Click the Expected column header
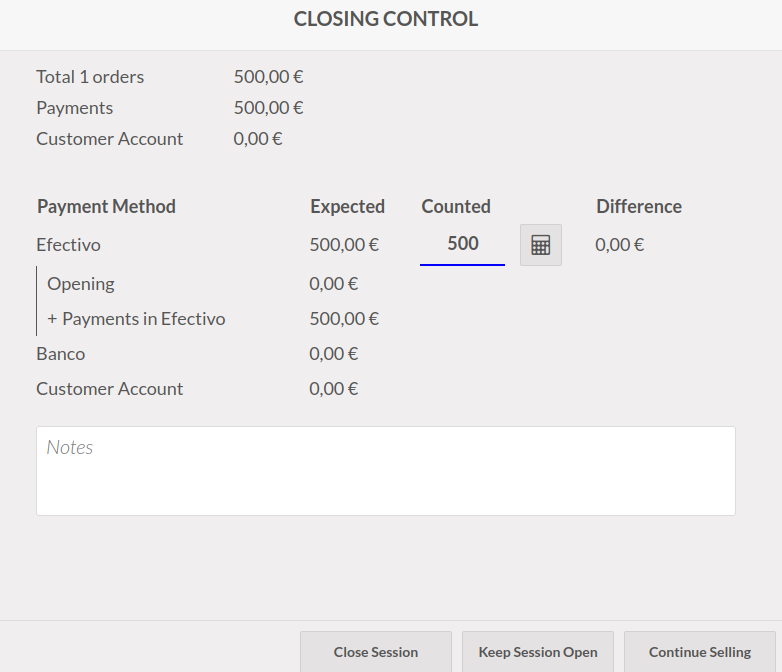Viewport: 782px width, 672px height. tap(347, 207)
